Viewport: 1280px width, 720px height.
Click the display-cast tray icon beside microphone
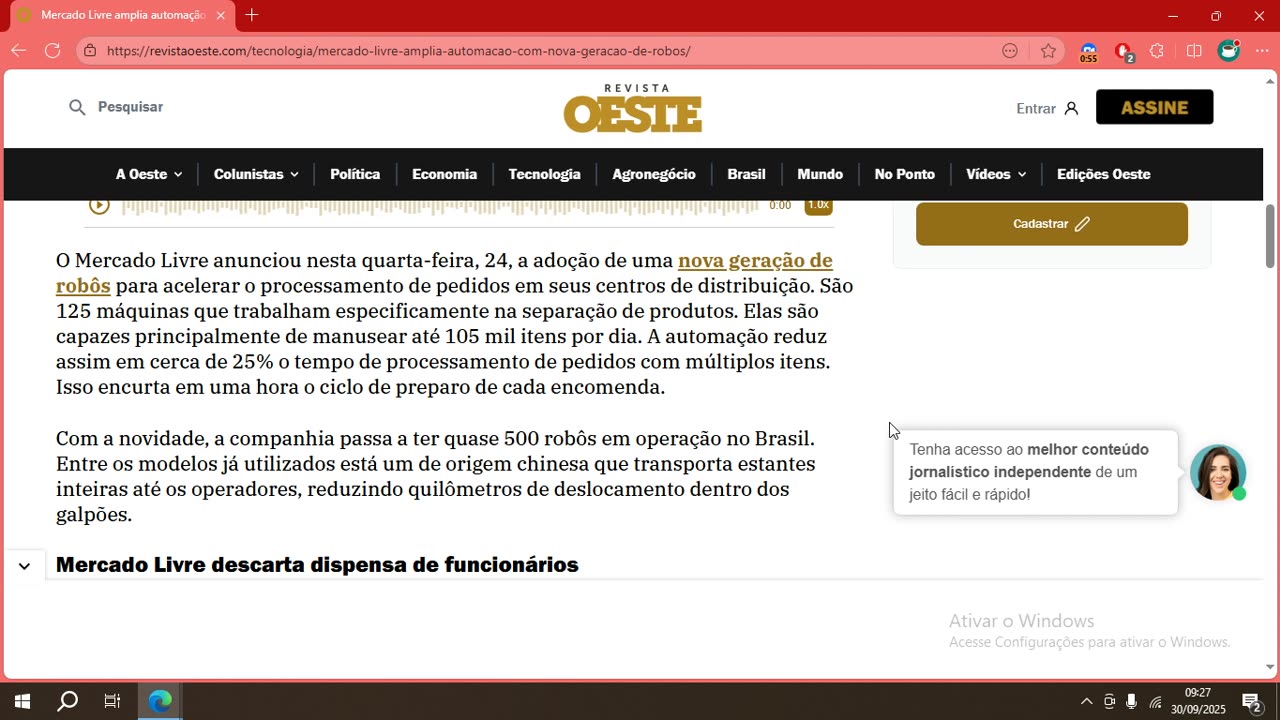coord(1110,702)
